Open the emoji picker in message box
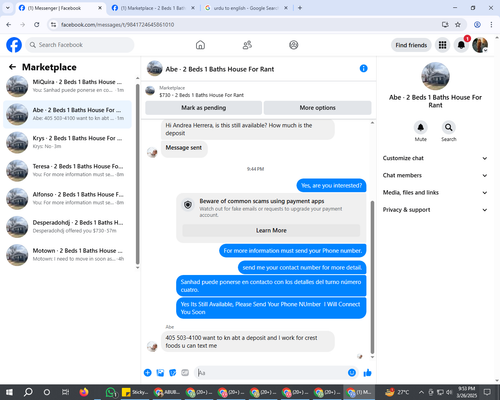This screenshot has width=500, height=400. pyautogui.click(x=352, y=373)
